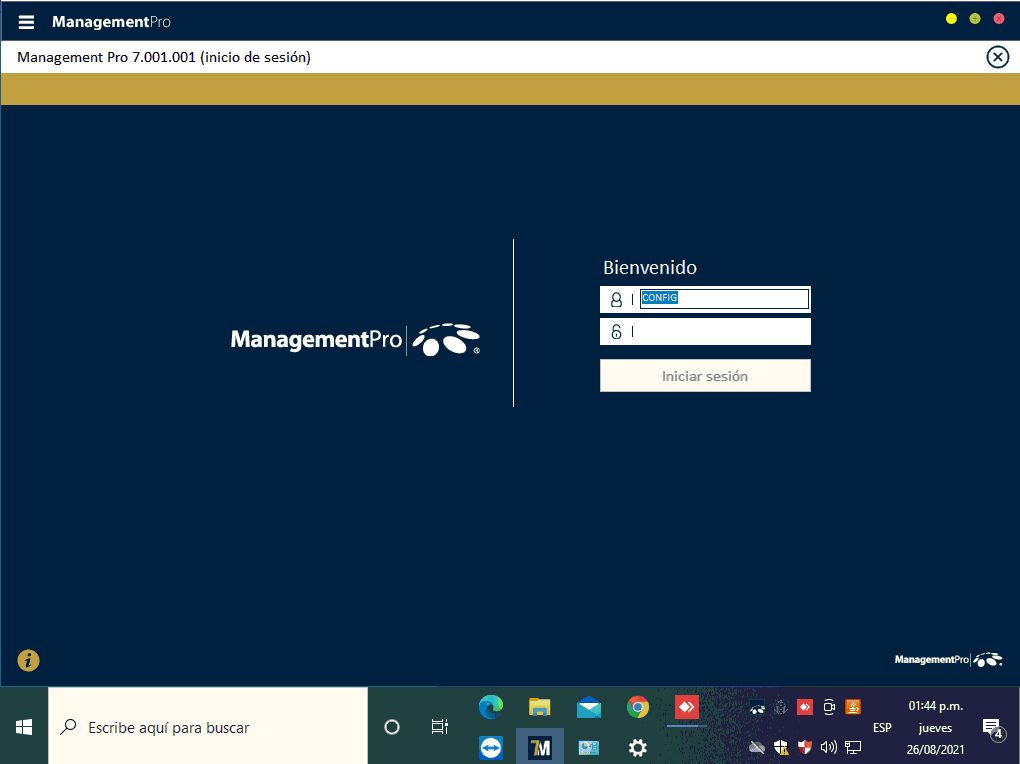This screenshot has height=764, width=1020.
Task: Open Google Chrome from the taskbar
Action: 638,707
